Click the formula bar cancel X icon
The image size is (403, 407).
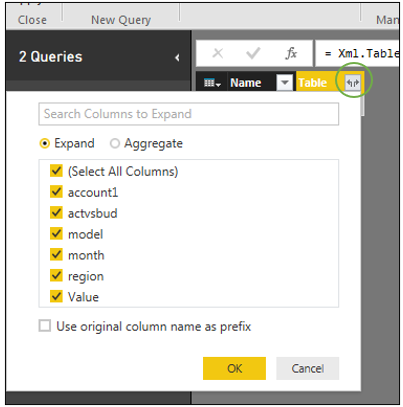[218, 53]
